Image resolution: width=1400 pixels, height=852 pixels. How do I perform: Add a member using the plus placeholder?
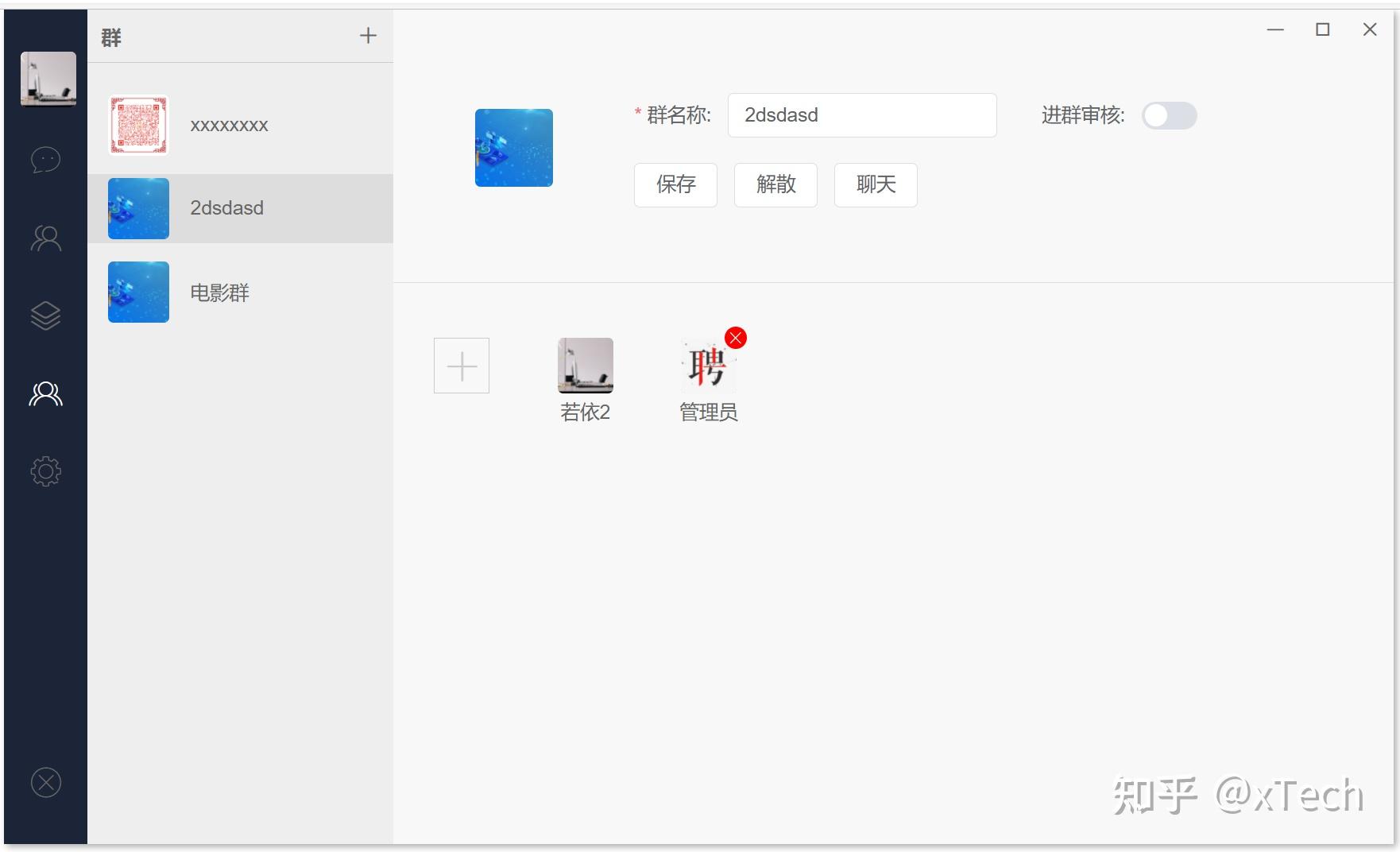click(x=461, y=365)
